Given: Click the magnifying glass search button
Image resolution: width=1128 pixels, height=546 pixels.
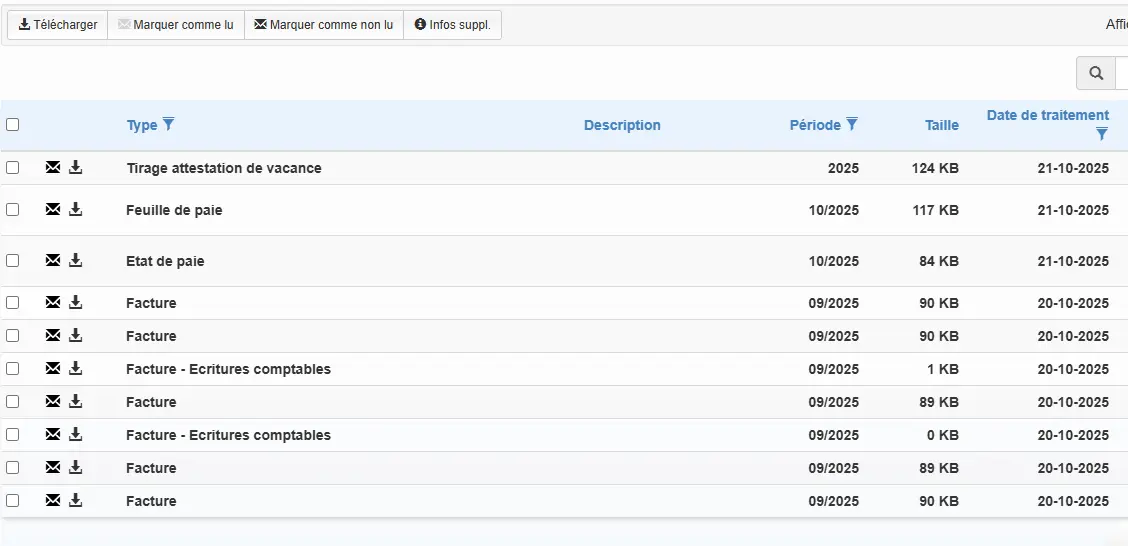Looking at the screenshot, I should (1096, 73).
